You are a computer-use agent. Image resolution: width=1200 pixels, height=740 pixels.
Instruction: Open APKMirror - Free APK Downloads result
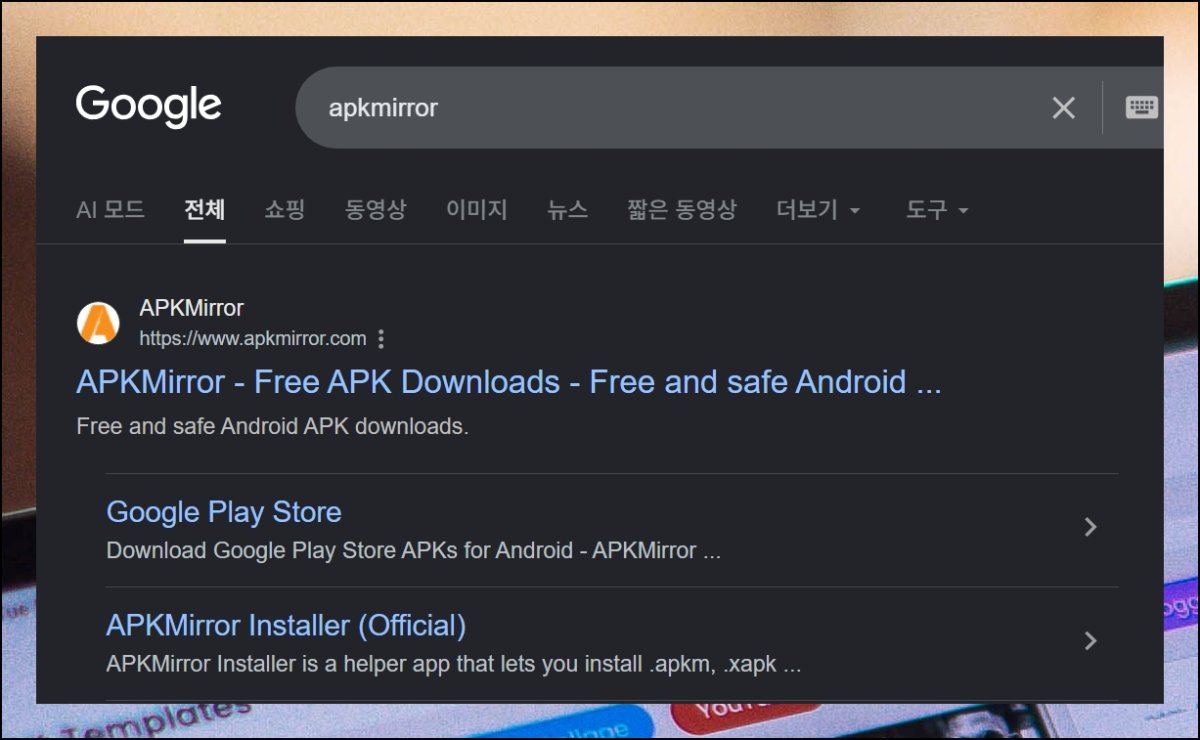point(509,382)
